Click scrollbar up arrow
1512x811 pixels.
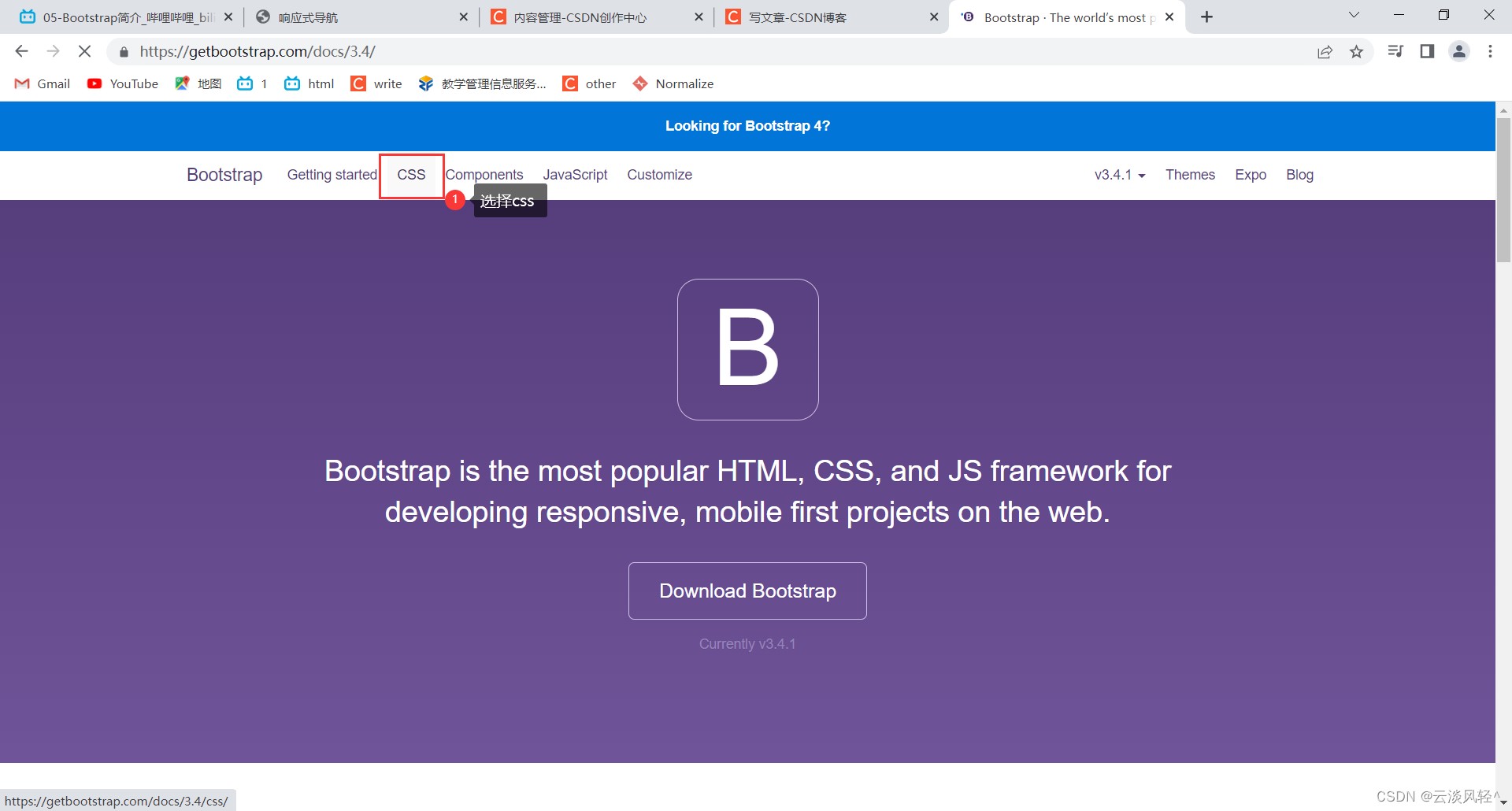point(1503,109)
